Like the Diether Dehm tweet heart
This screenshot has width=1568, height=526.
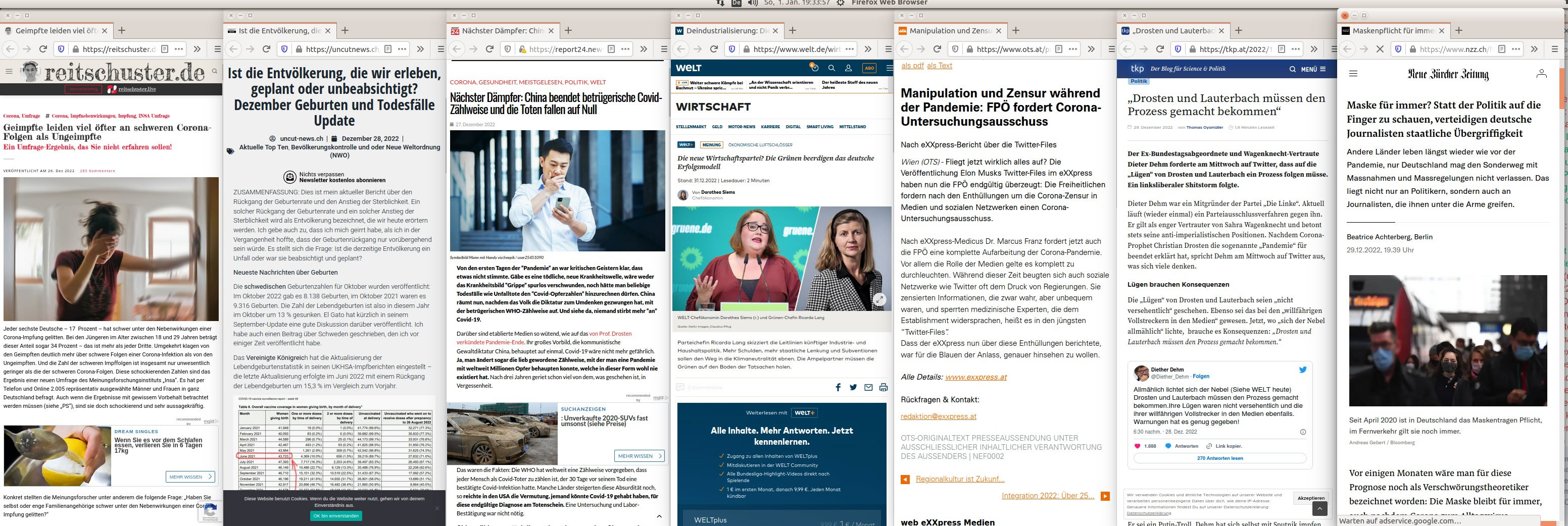1137,446
